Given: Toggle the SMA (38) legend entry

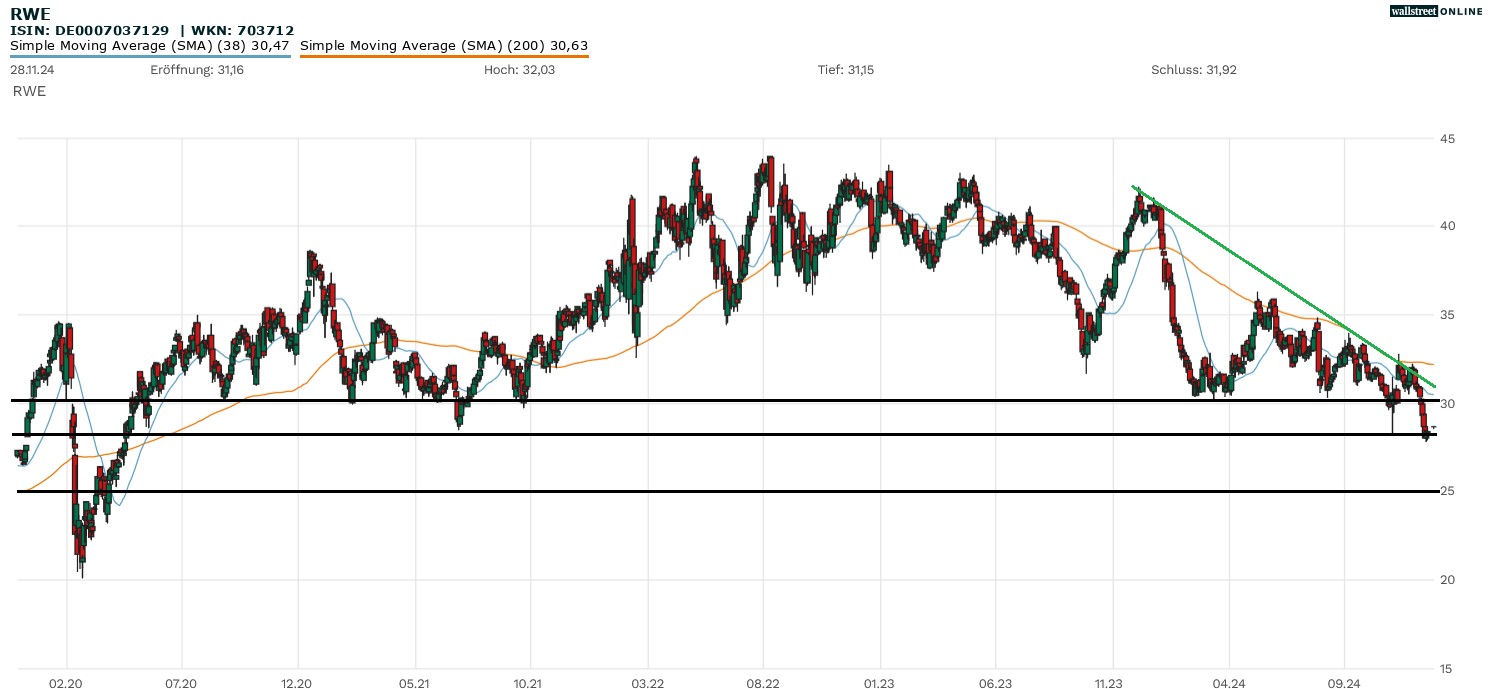Looking at the screenshot, I should (x=150, y=45).
